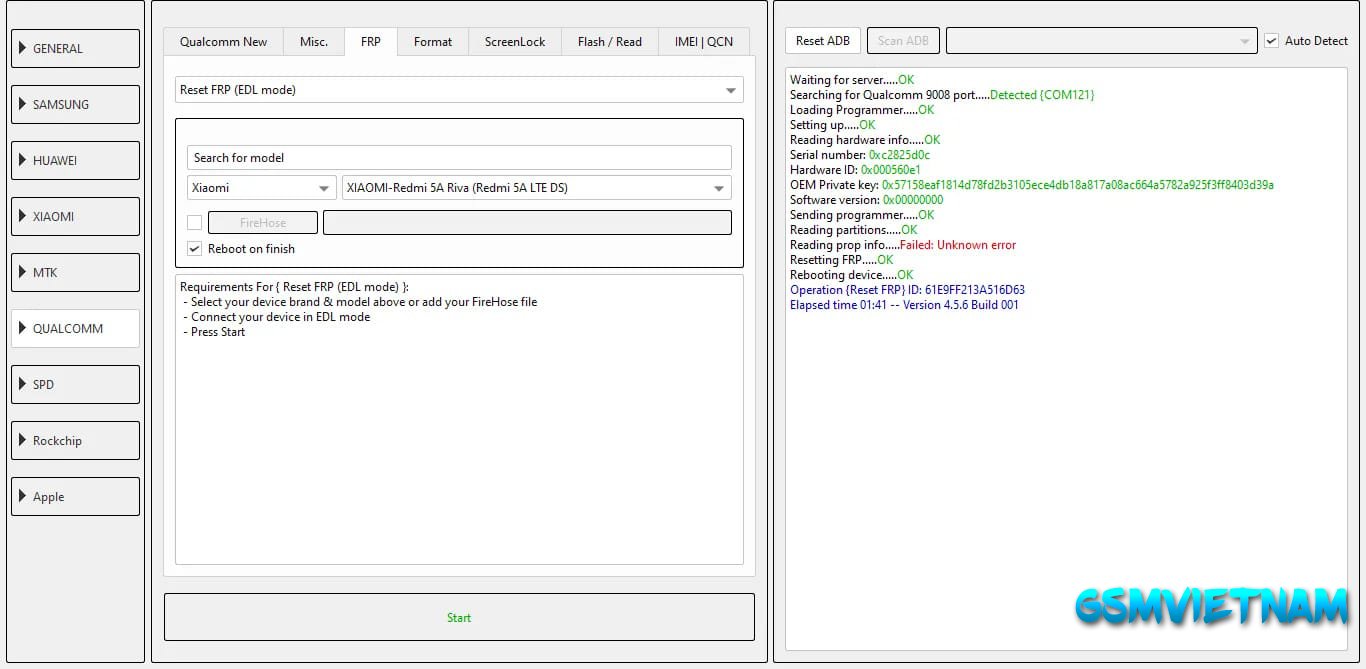Click the FireHose browse button
The image size is (1366, 669).
coord(263,223)
